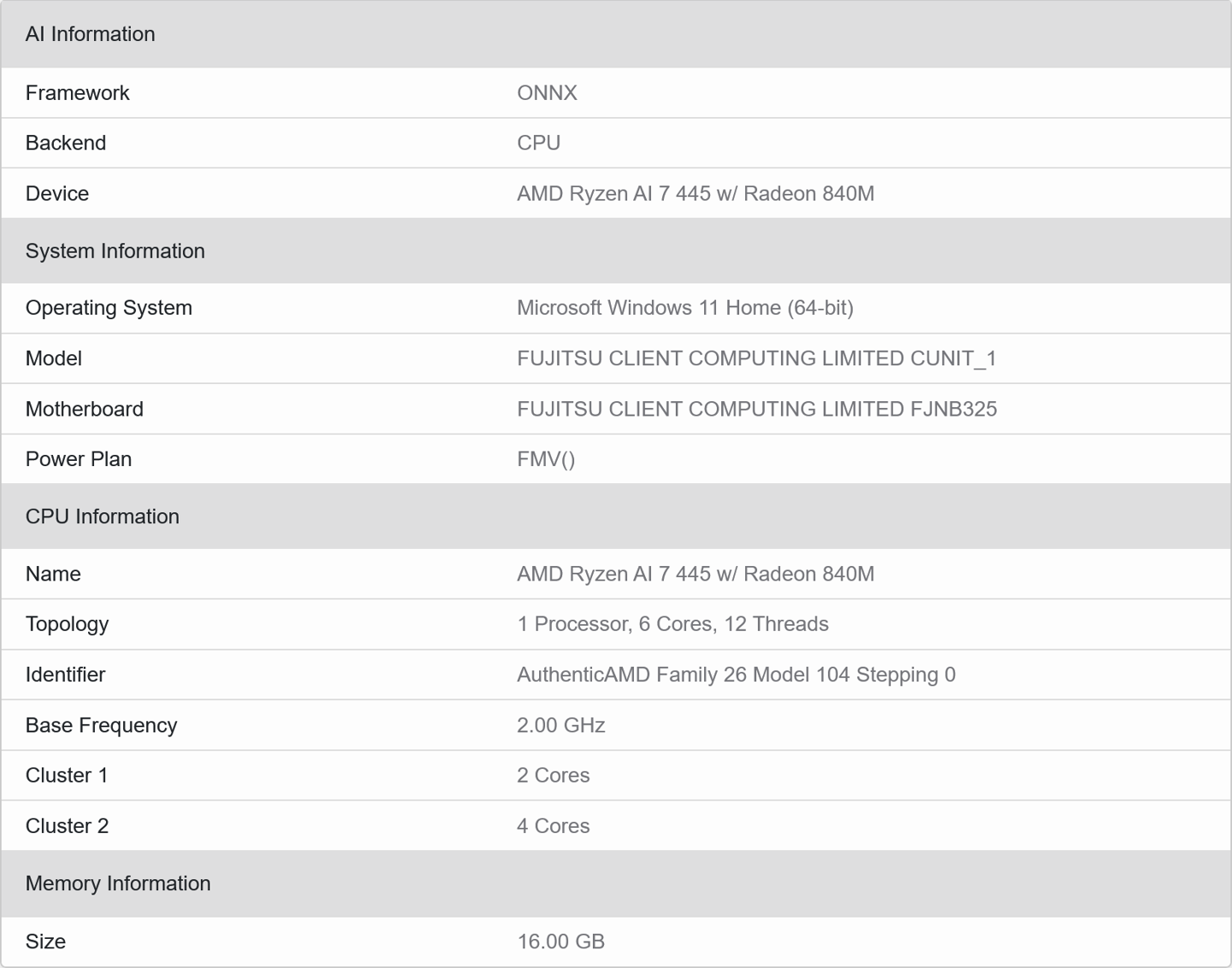The height and width of the screenshot is (968, 1232).
Task: Expand the CPU Information section
Action: (103, 516)
